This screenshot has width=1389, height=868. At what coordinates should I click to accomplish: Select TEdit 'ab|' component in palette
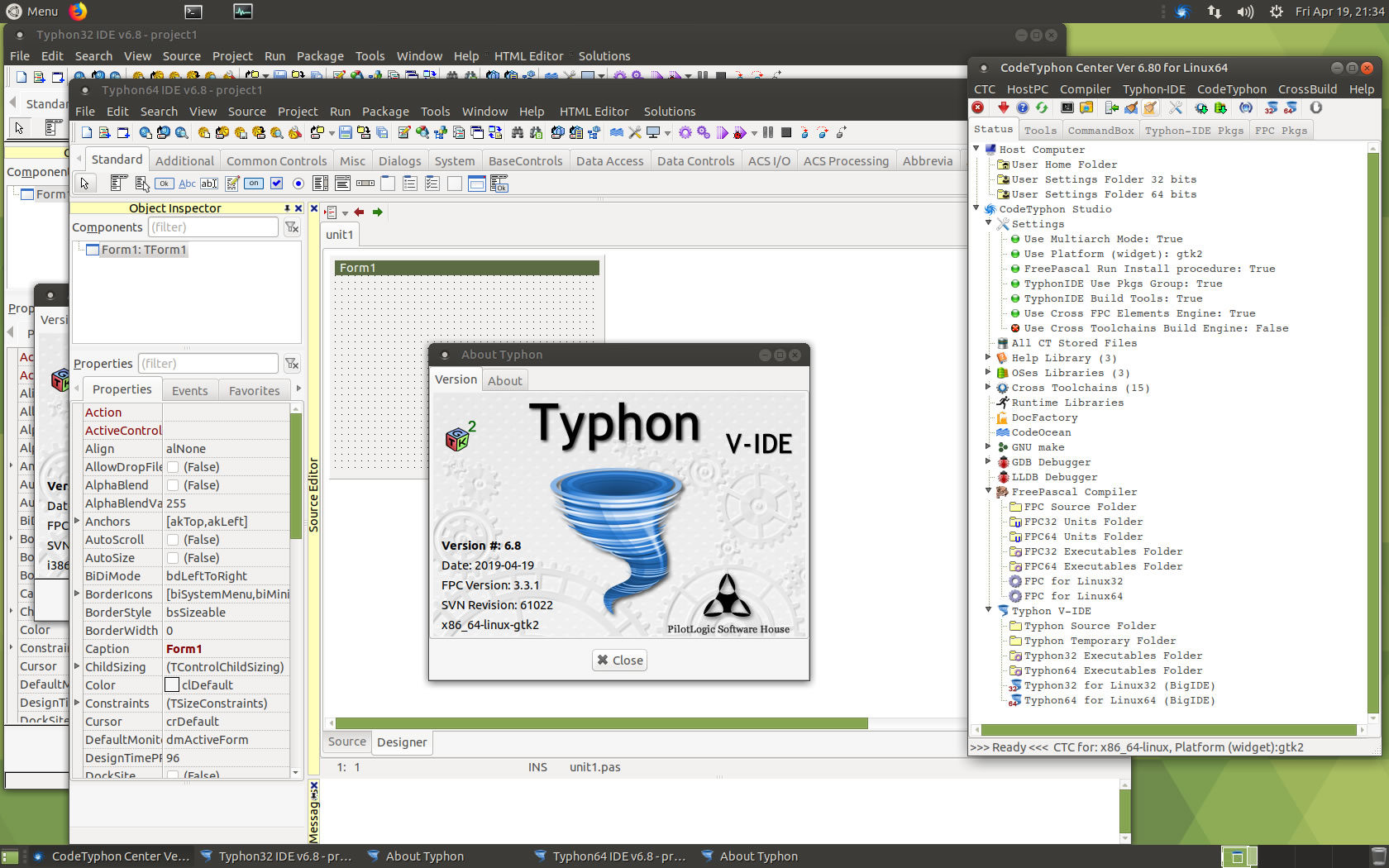(x=209, y=184)
